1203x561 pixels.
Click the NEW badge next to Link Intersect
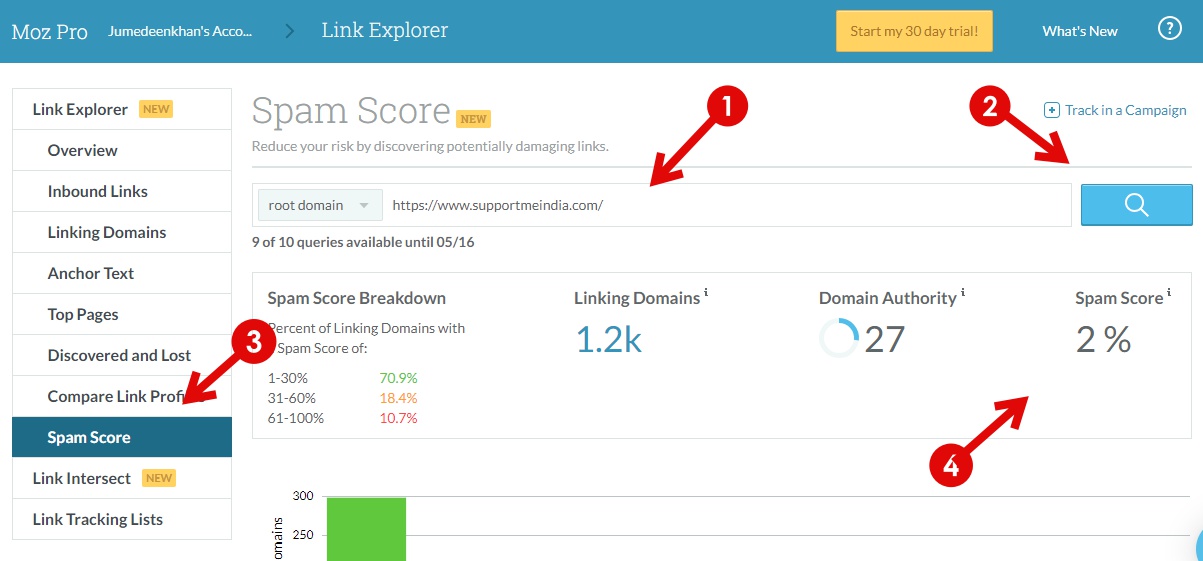point(159,478)
